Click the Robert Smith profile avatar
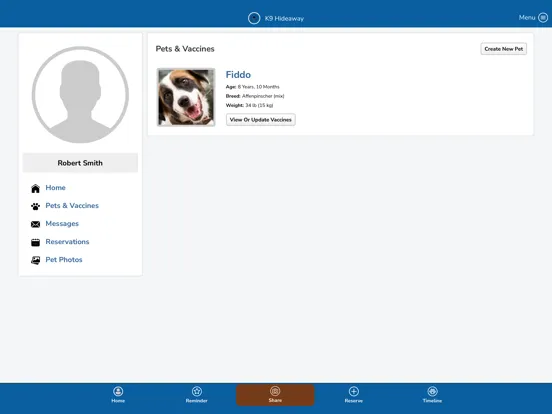 (x=80, y=95)
